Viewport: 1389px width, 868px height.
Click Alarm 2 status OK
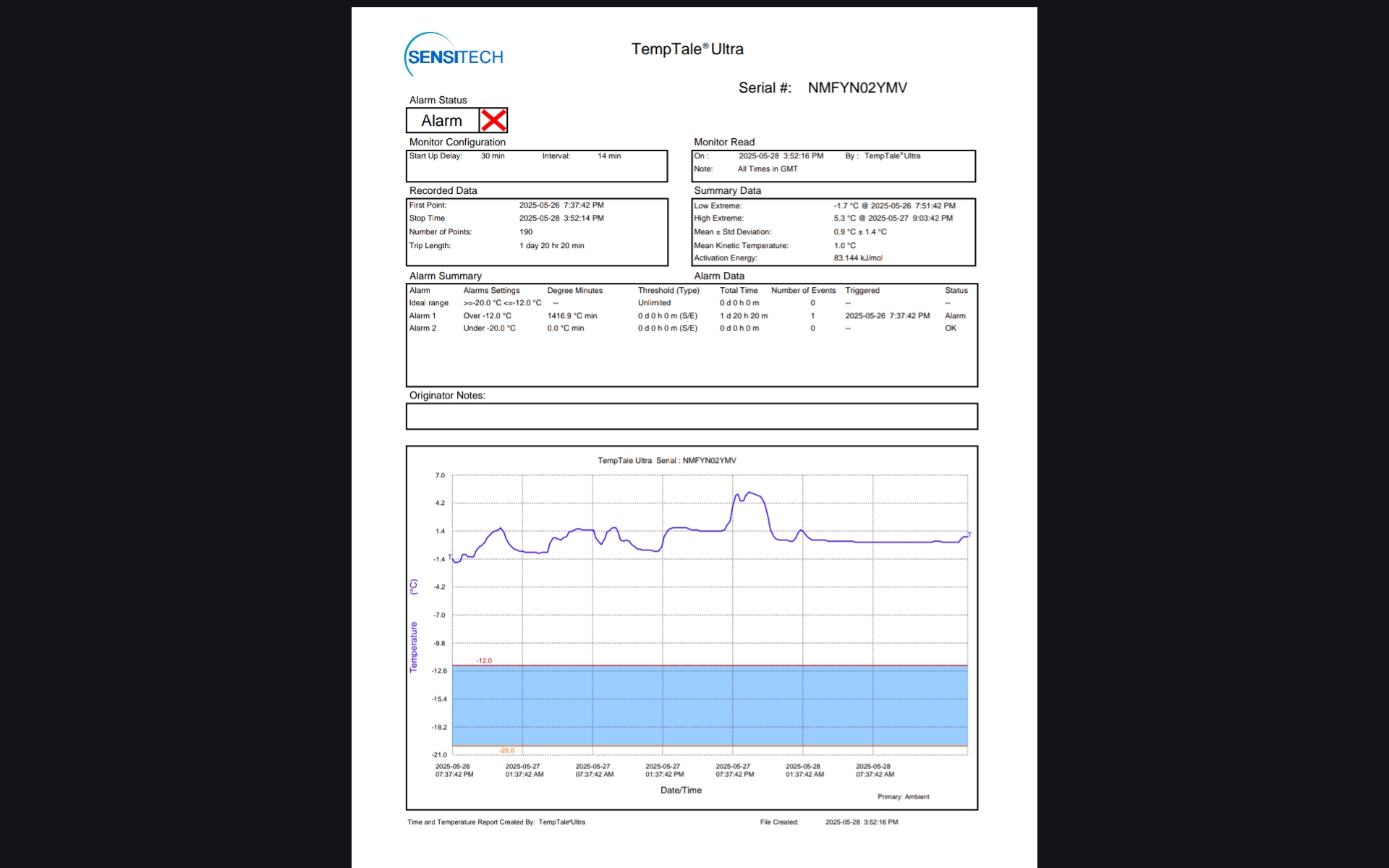tap(951, 328)
